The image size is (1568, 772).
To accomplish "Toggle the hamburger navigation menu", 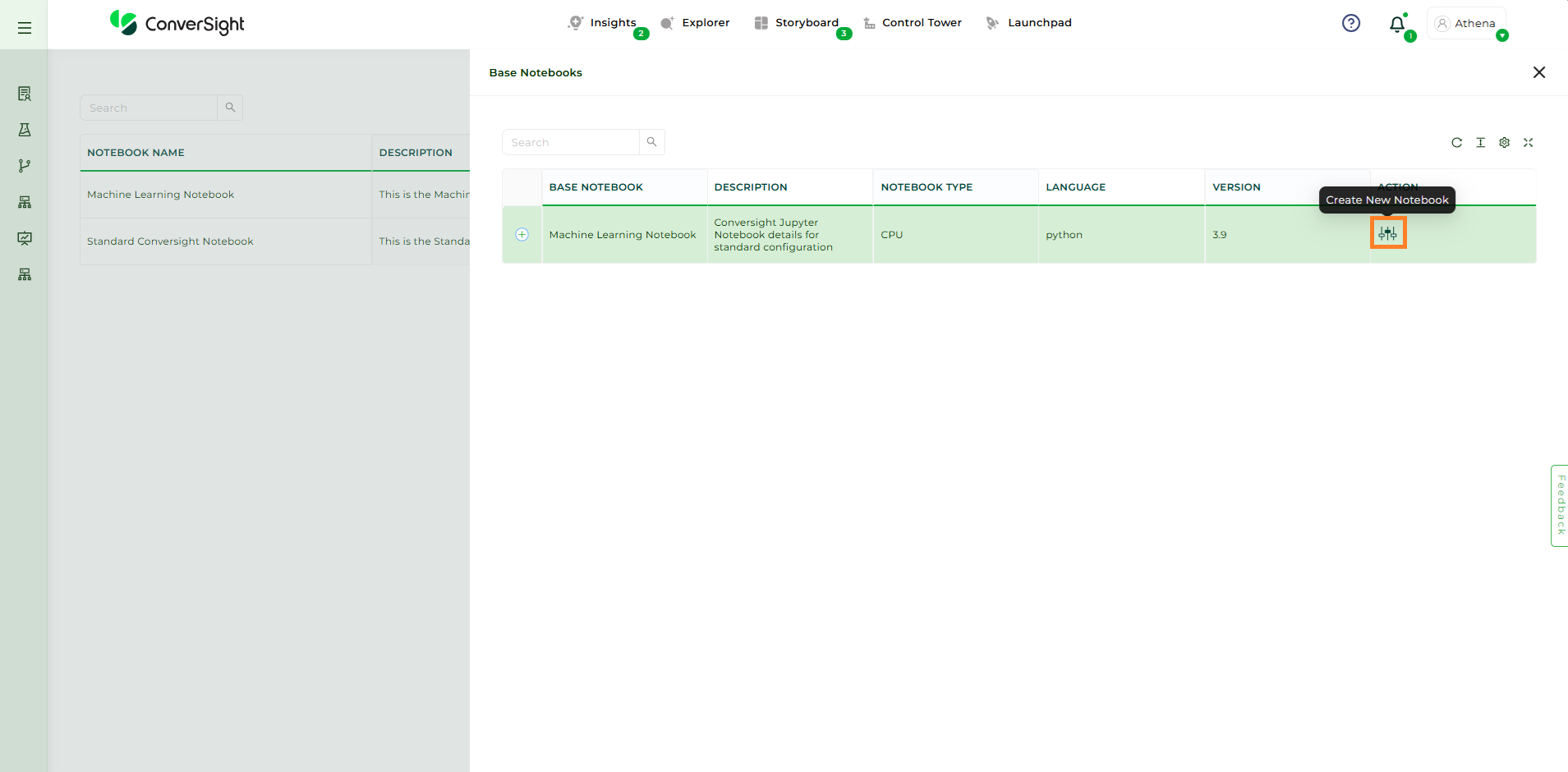I will (25, 28).
